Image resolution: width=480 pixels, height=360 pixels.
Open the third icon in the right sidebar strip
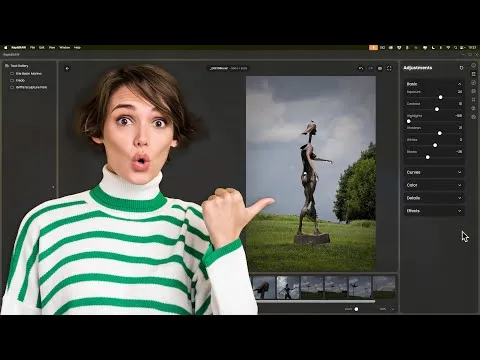pyautogui.click(x=473, y=82)
